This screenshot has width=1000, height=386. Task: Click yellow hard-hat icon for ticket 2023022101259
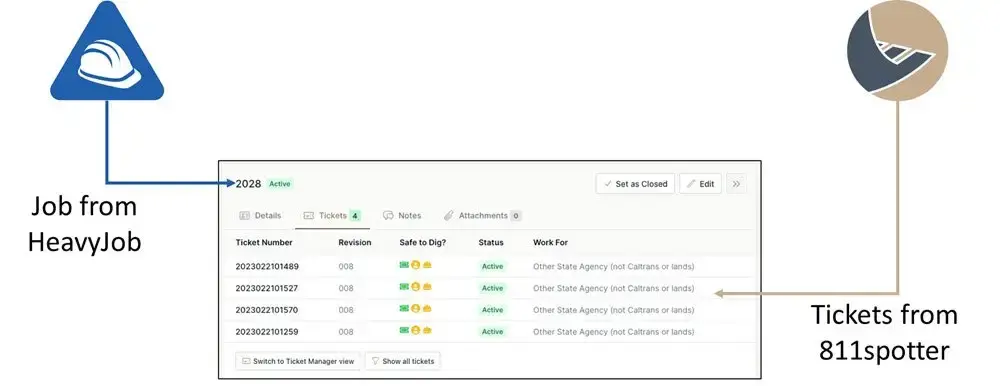(427, 330)
